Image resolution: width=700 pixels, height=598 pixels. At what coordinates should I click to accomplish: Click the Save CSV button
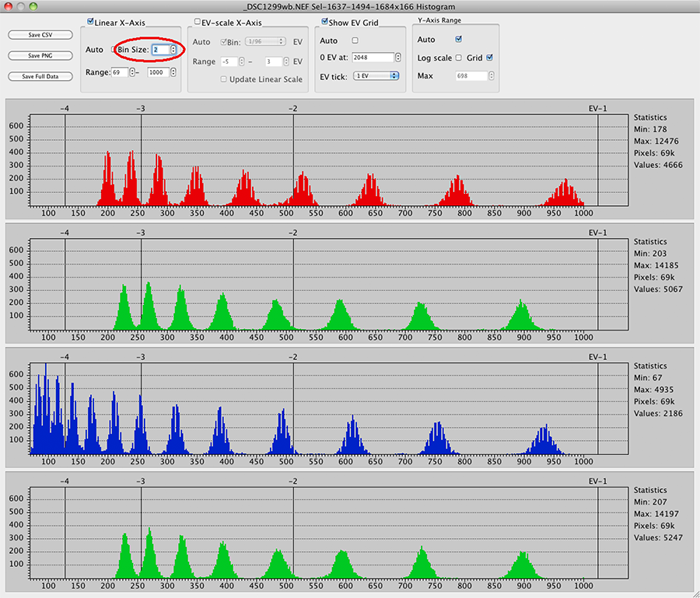[40, 35]
